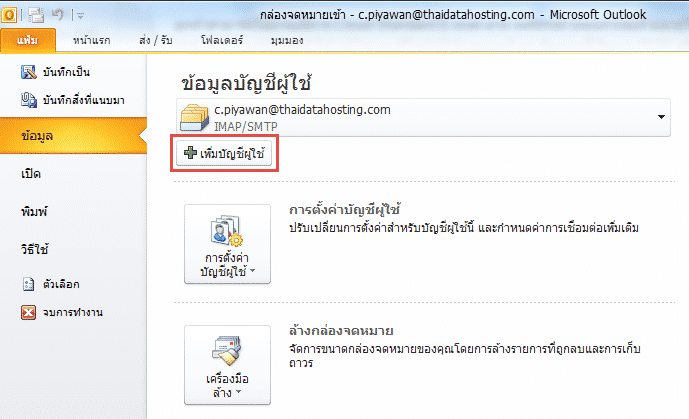The width and height of the screenshot is (689, 419).
Task: Click the green plus icon on add account
Action: 190,152
